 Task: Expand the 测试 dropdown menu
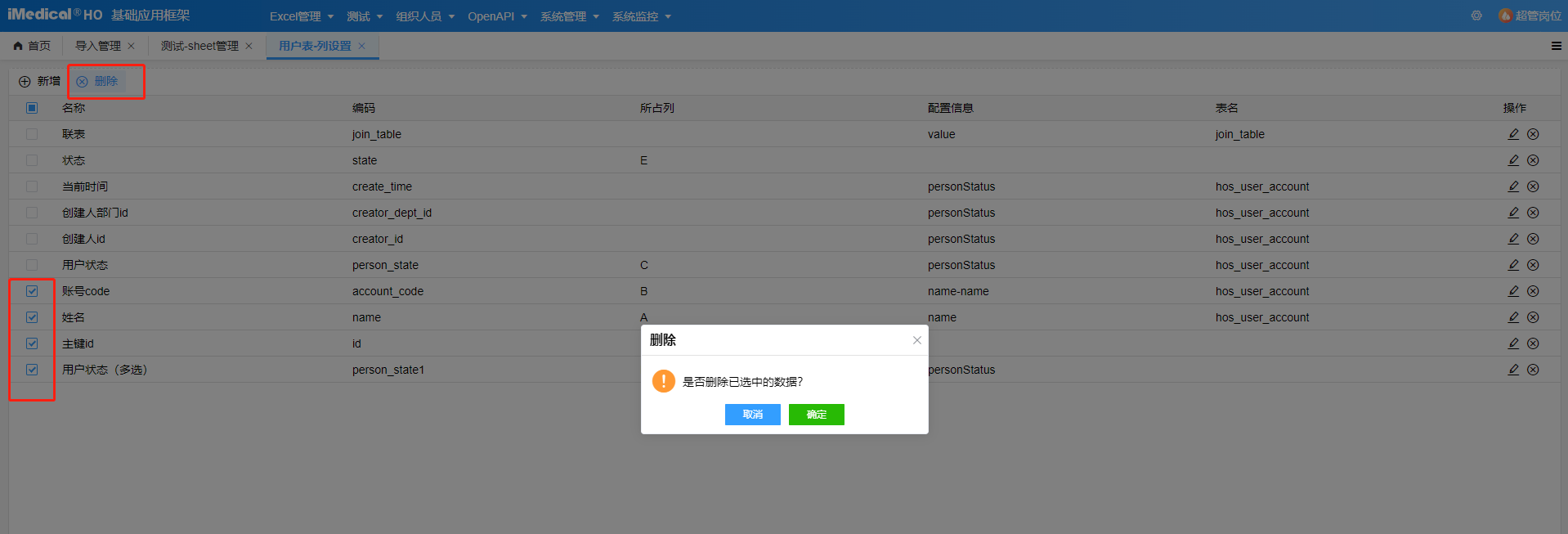(x=365, y=16)
